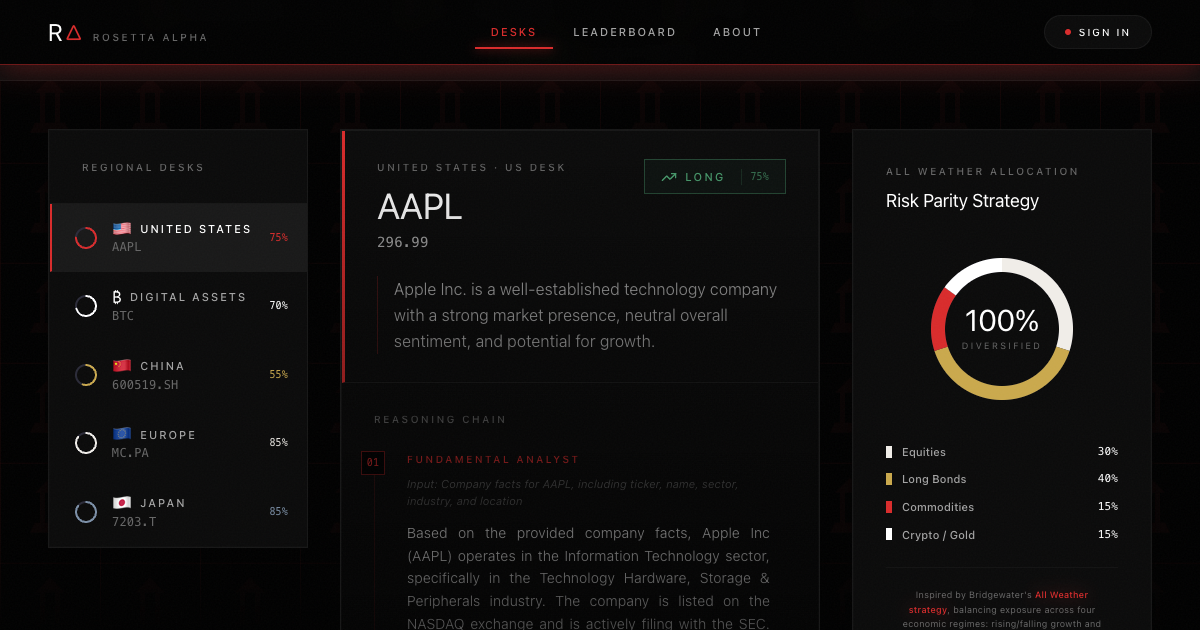The height and width of the screenshot is (630, 1200).
Task: Click the Rosetta Alpha brand name
Action: [x=150, y=38]
